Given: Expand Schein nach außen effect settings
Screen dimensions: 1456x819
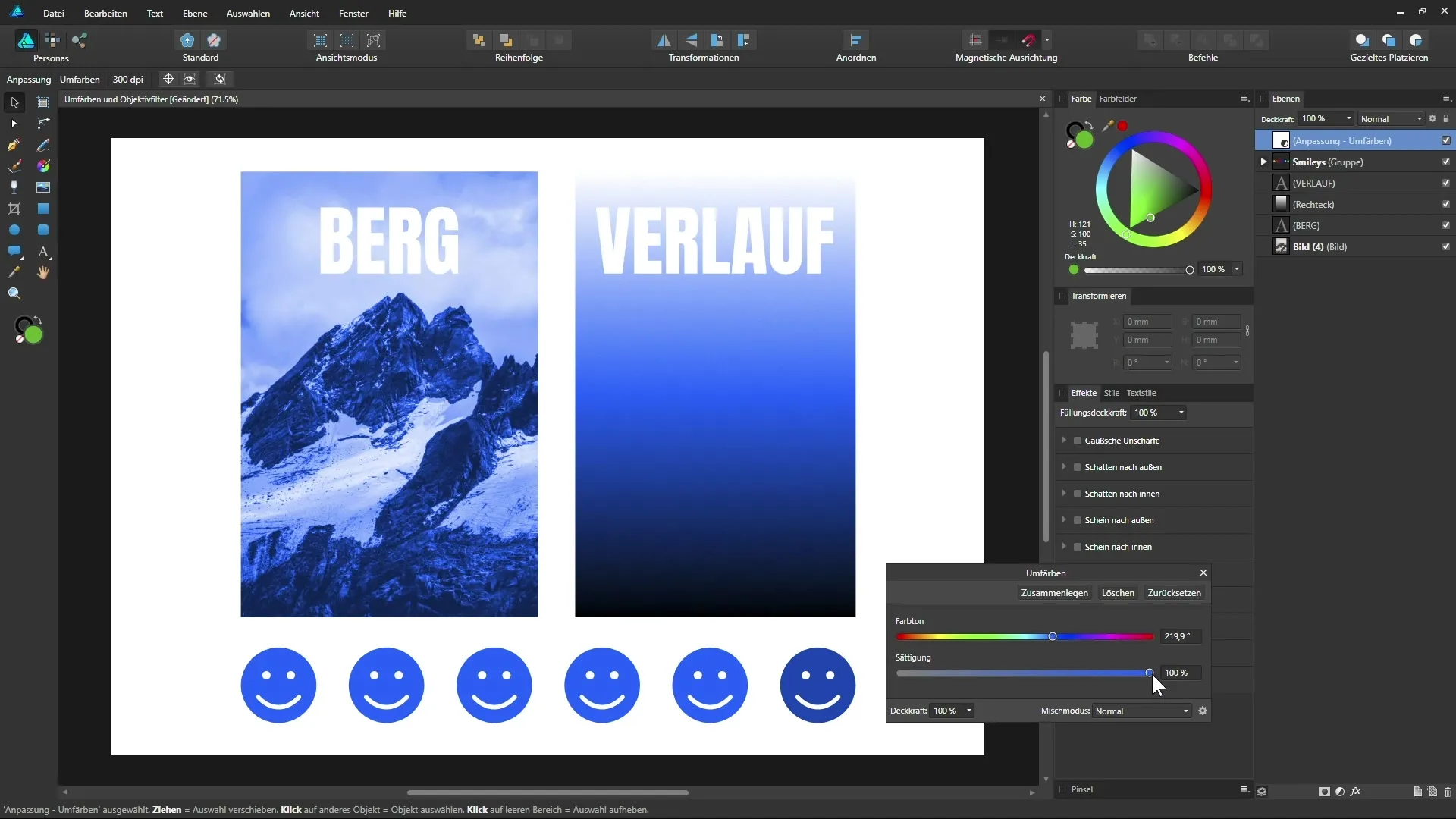Looking at the screenshot, I should pyautogui.click(x=1064, y=520).
